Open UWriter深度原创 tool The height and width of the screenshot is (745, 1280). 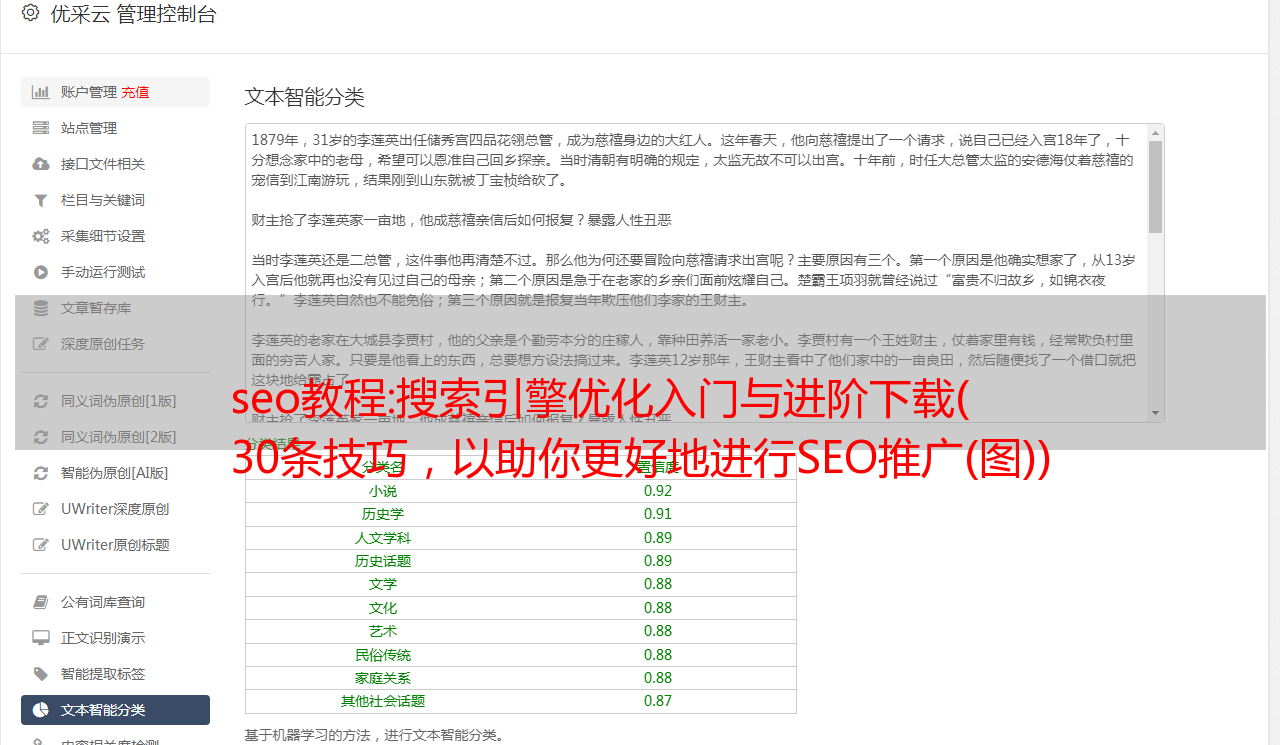pos(115,509)
